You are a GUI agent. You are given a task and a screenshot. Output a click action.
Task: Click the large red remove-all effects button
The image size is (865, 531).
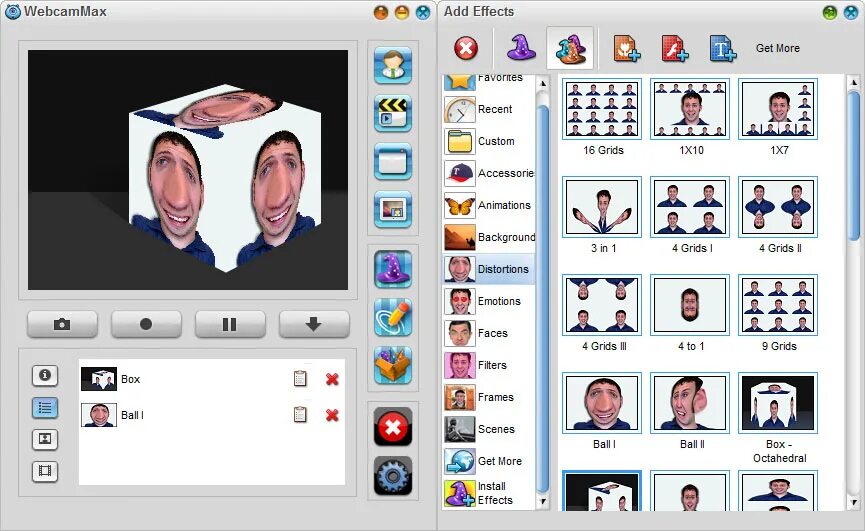pyautogui.click(x=393, y=427)
